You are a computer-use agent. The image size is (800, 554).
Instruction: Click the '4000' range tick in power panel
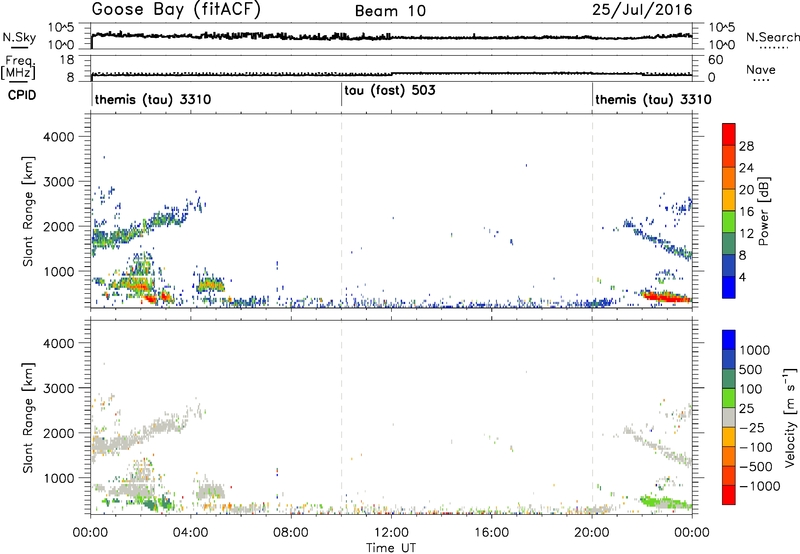click(59, 137)
